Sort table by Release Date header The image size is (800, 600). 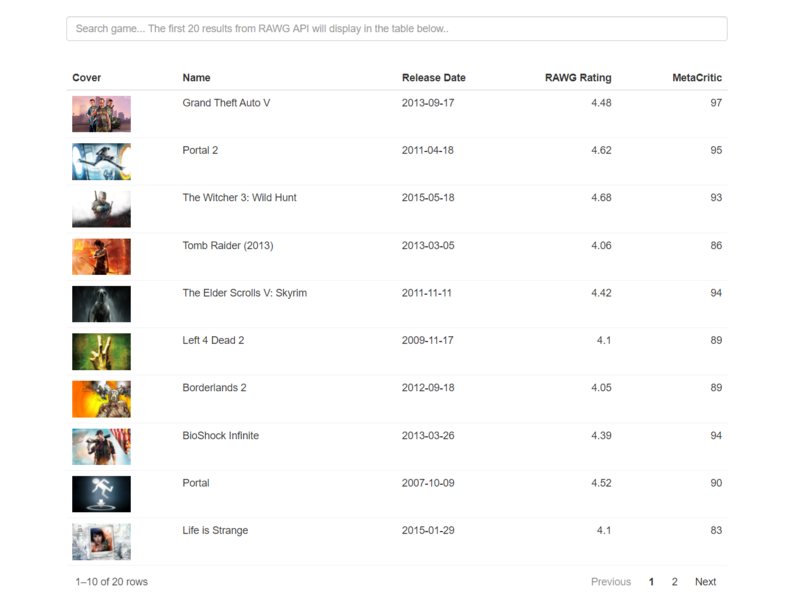point(434,78)
